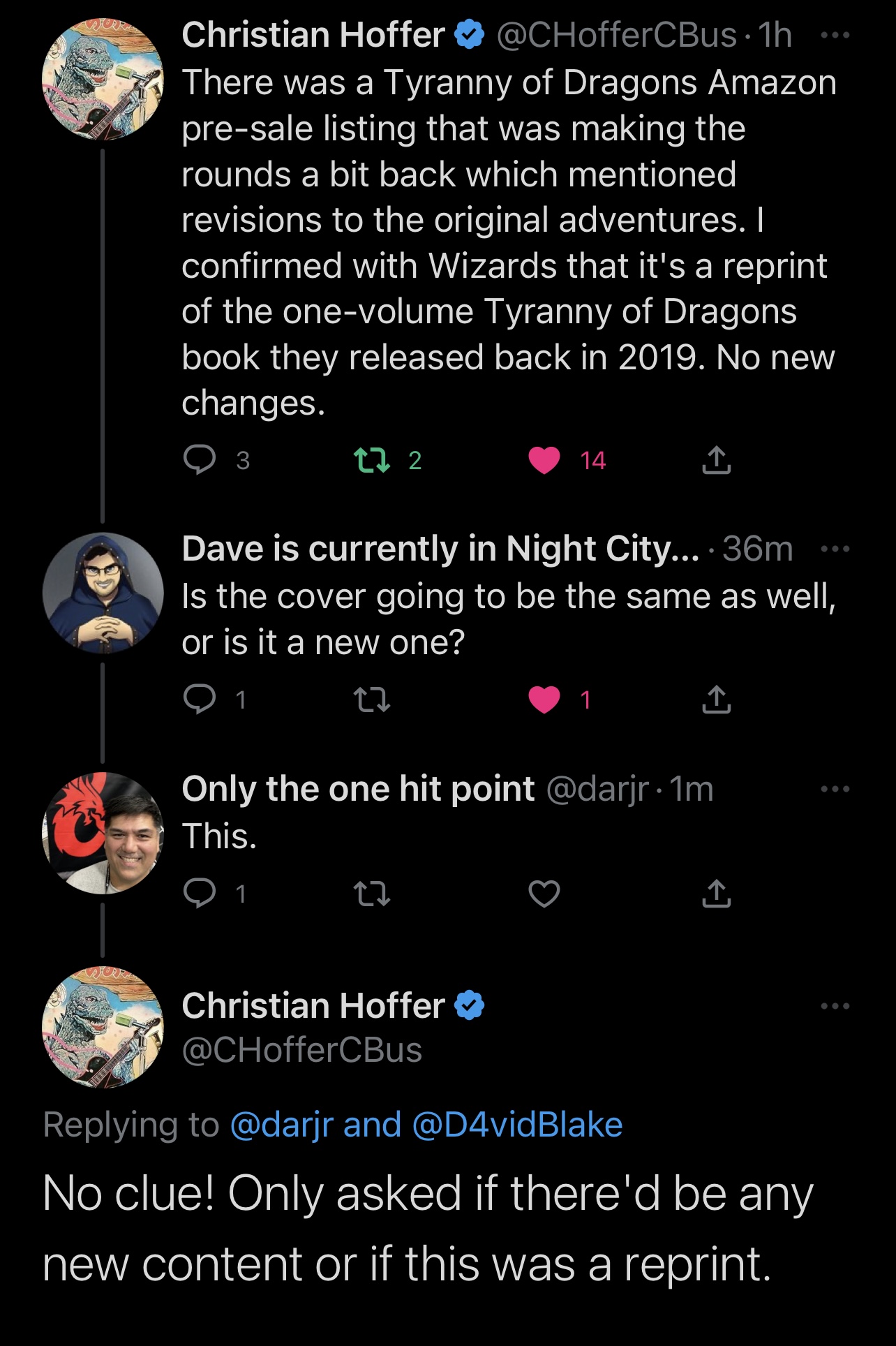Reply to Christian Hoffer's Tyranny of Dragons tweet
This screenshot has height=1346, width=896.
tap(200, 460)
